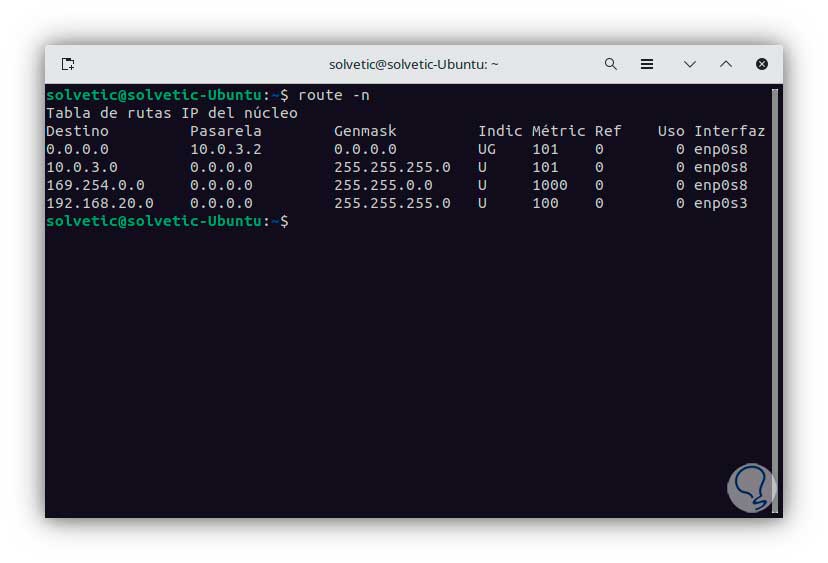The width and height of the screenshot is (828, 563).
Task: Click the Métric column header
Action: coord(558,131)
